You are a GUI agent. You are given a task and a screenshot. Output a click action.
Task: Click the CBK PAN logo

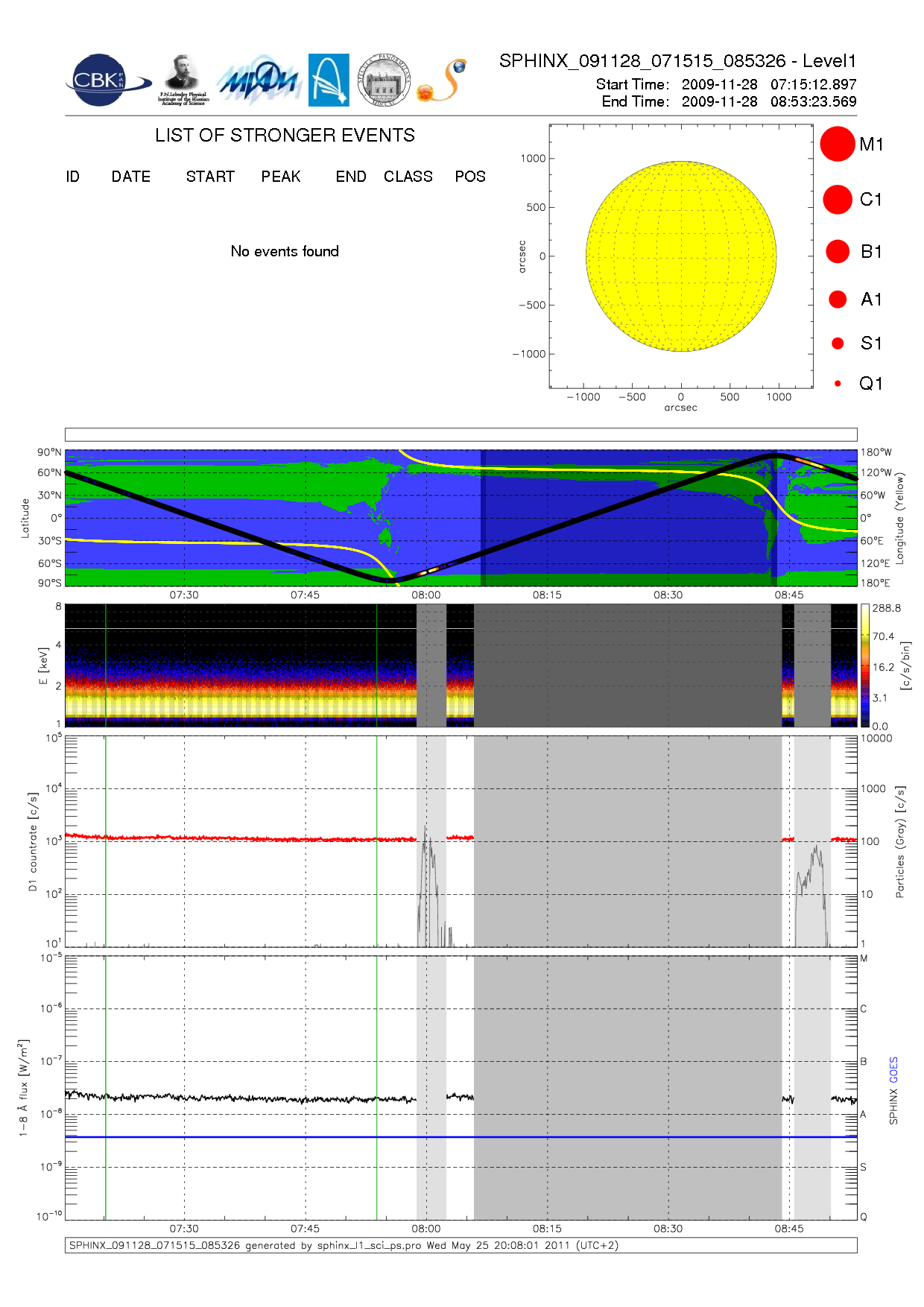pos(107,80)
